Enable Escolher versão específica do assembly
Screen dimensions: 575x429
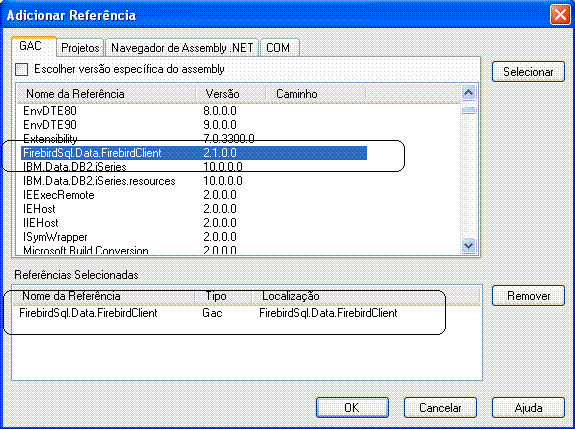point(22,69)
